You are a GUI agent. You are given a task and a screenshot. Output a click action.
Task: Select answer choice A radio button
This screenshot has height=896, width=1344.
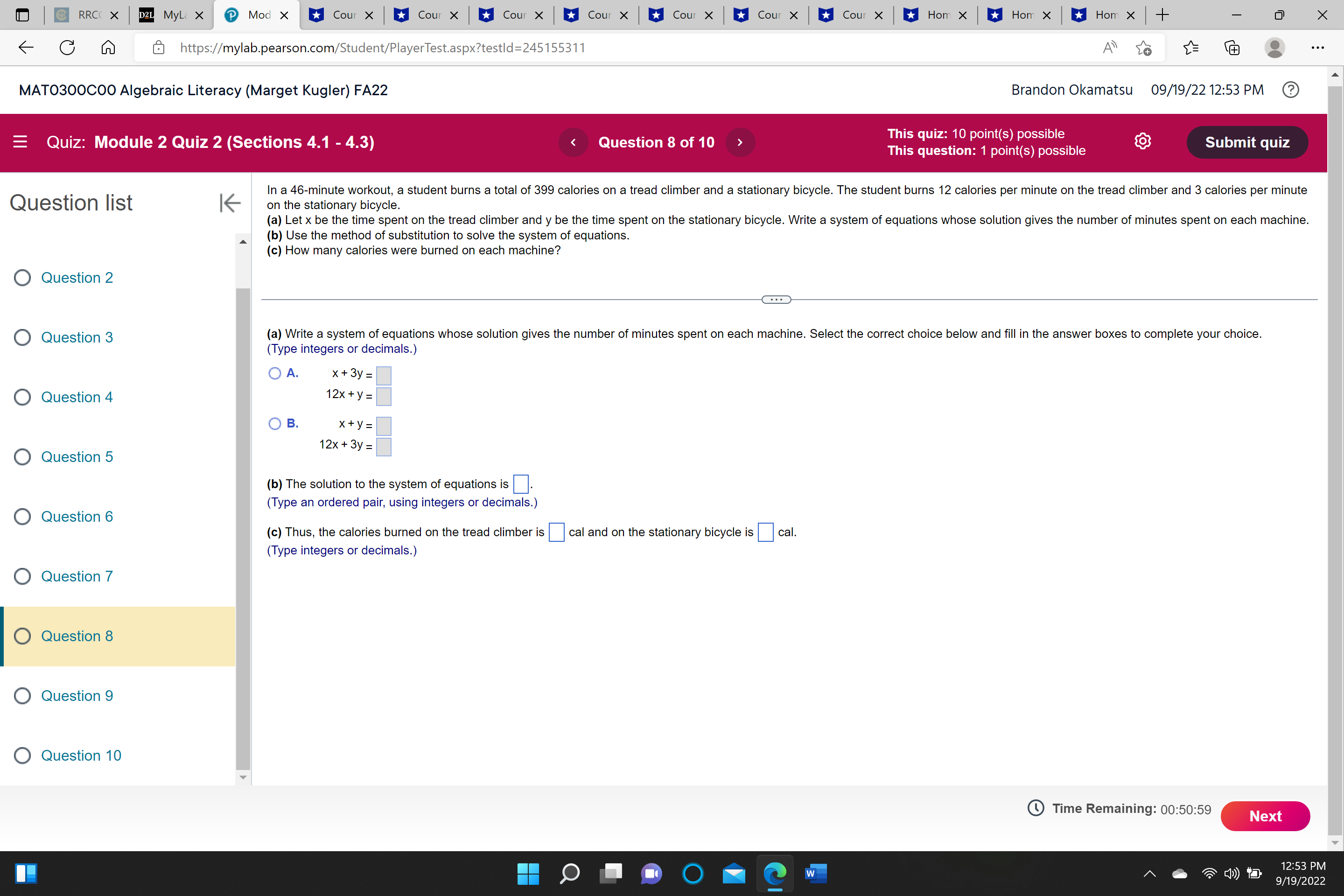(275, 374)
